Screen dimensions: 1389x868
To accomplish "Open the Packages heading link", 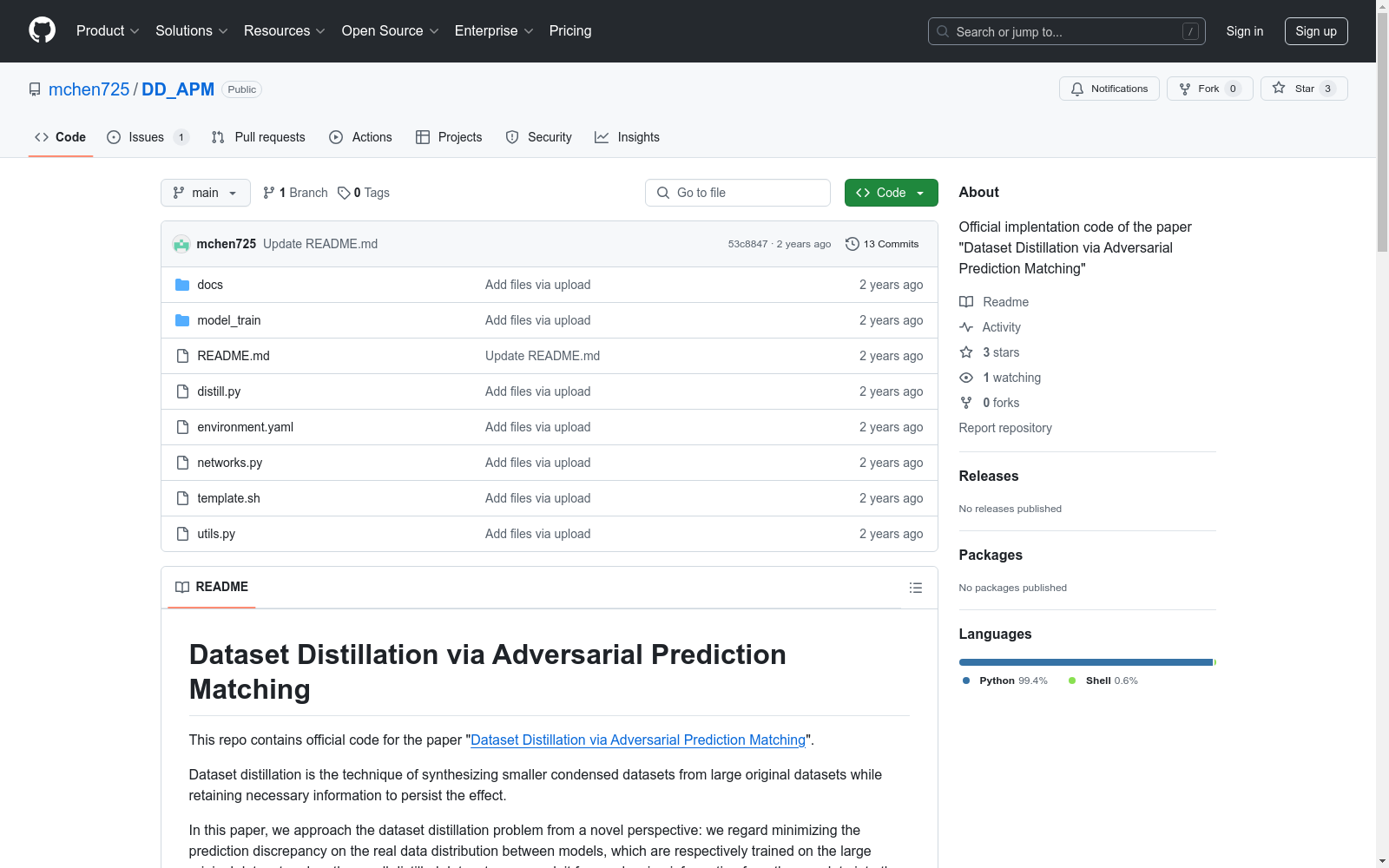I will point(991,555).
